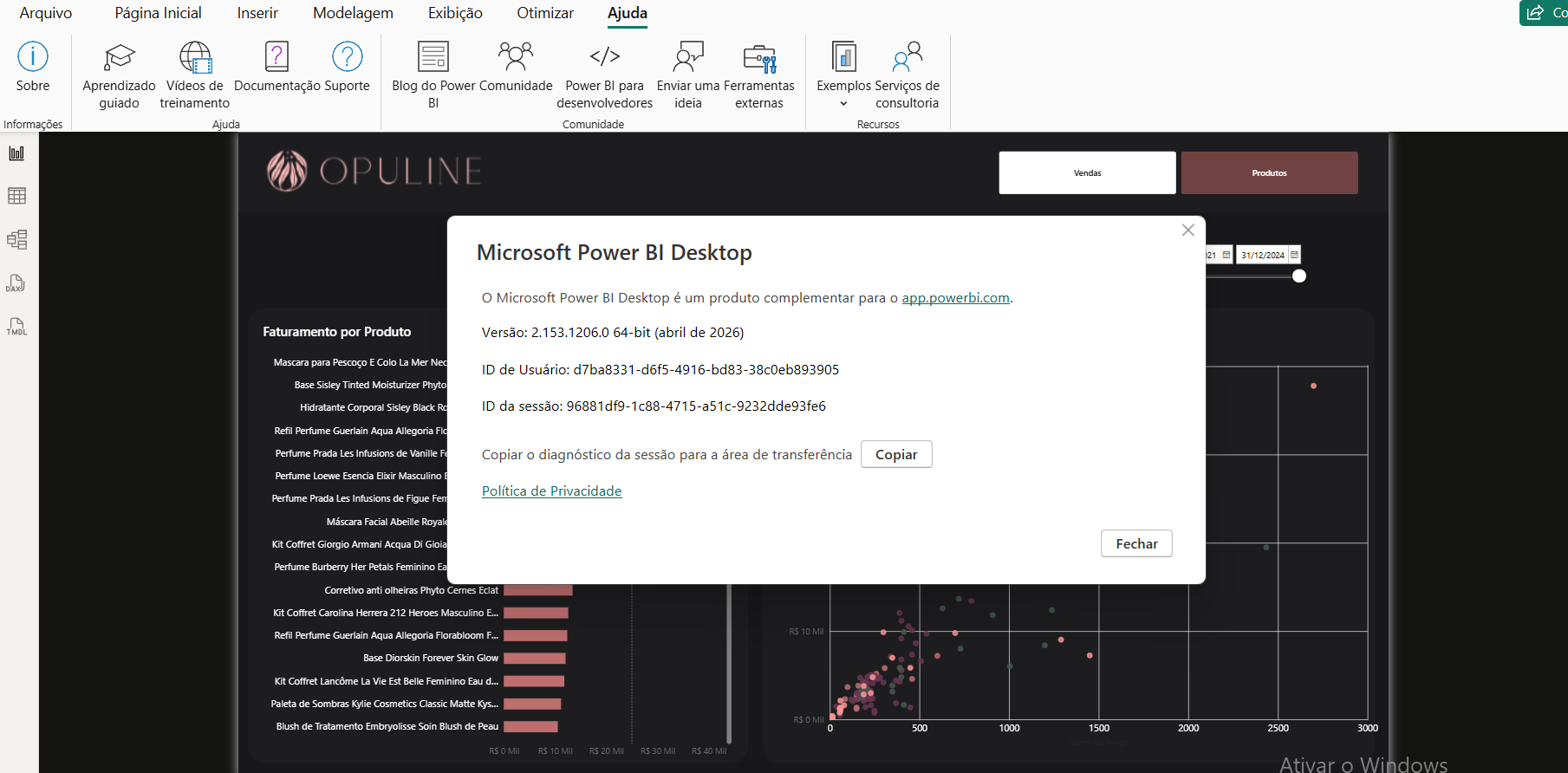Click the 31/12/2024 date field

(x=1262, y=255)
